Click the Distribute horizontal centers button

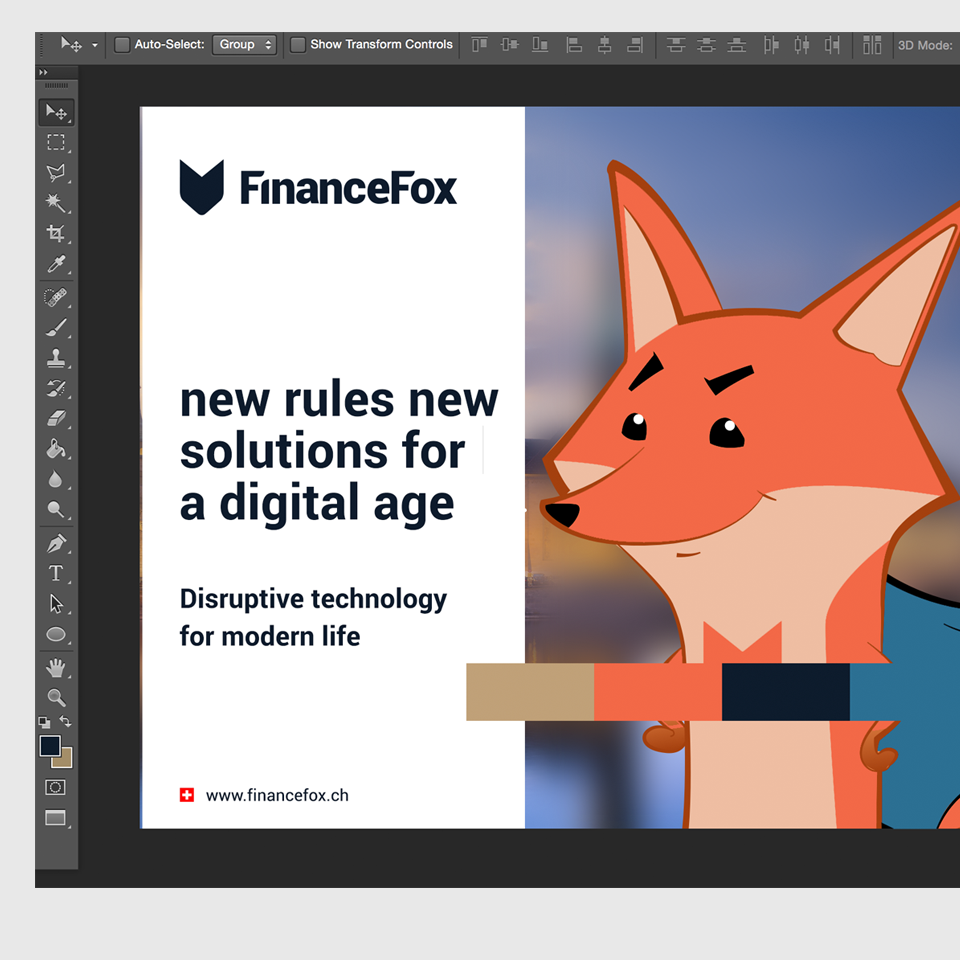[x=801, y=45]
